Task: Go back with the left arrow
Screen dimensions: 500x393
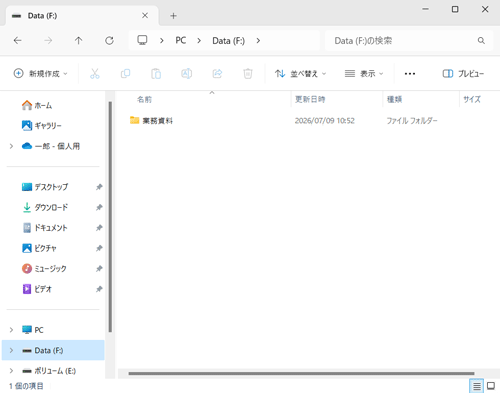Action: tap(18, 41)
